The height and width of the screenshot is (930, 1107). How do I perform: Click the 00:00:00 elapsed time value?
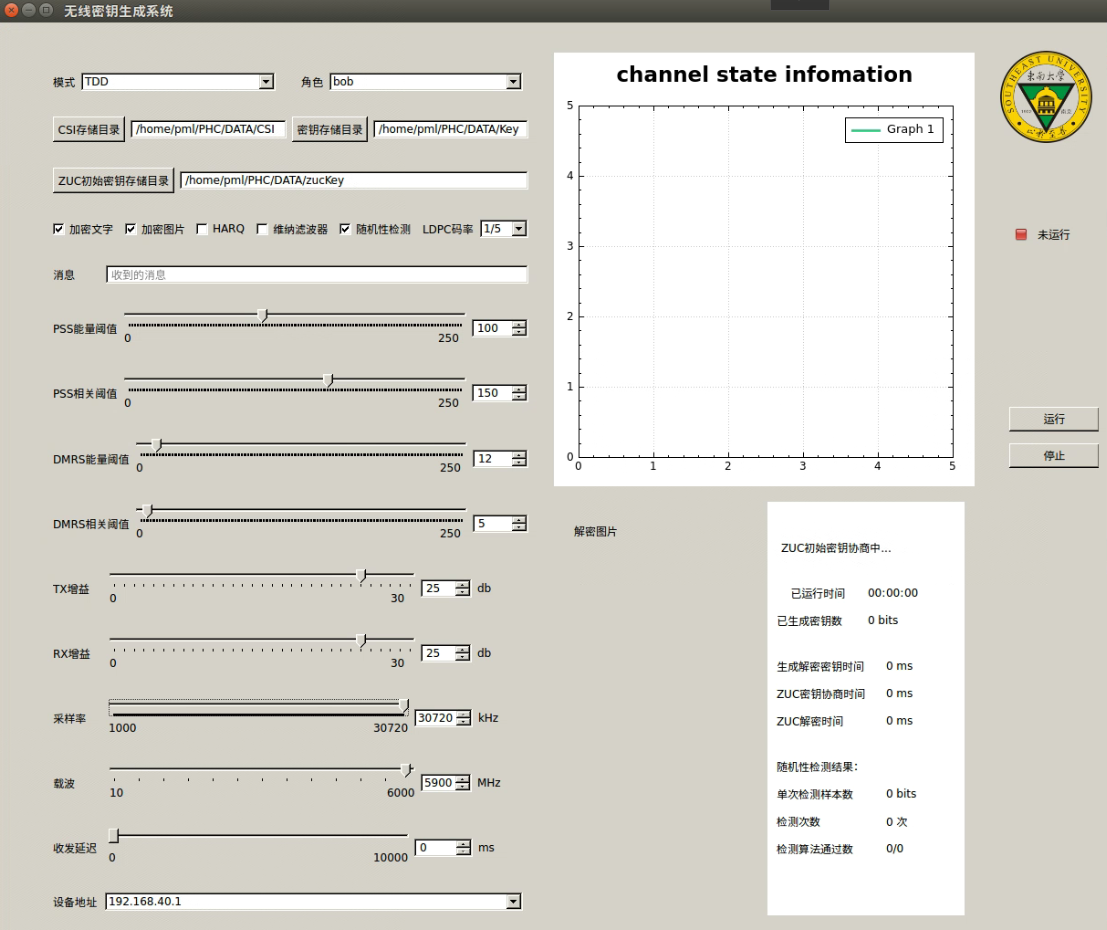pyautogui.click(x=892, y=593)
